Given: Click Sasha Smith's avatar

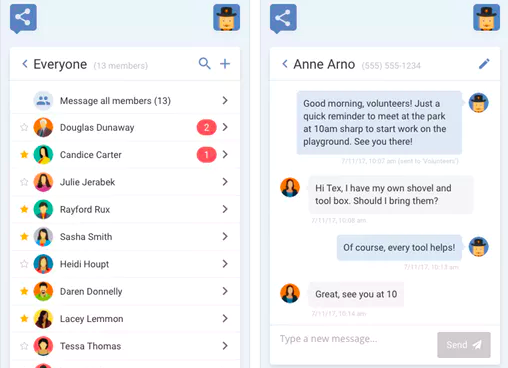Looking at the screenshot, I should click(43, 237).
